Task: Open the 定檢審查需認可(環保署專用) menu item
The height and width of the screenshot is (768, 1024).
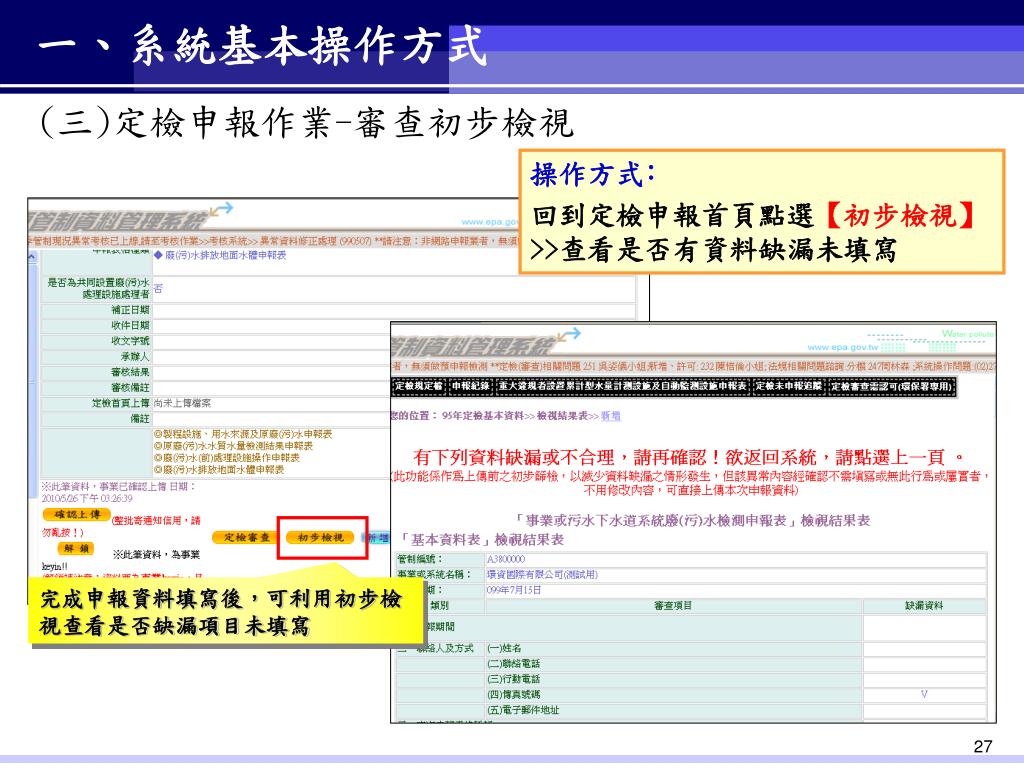Action: (891, 387)
